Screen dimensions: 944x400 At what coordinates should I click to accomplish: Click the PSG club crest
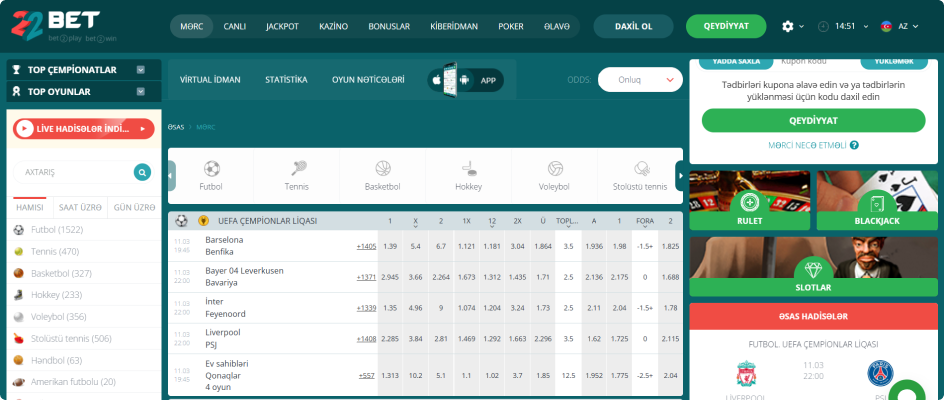880,373
